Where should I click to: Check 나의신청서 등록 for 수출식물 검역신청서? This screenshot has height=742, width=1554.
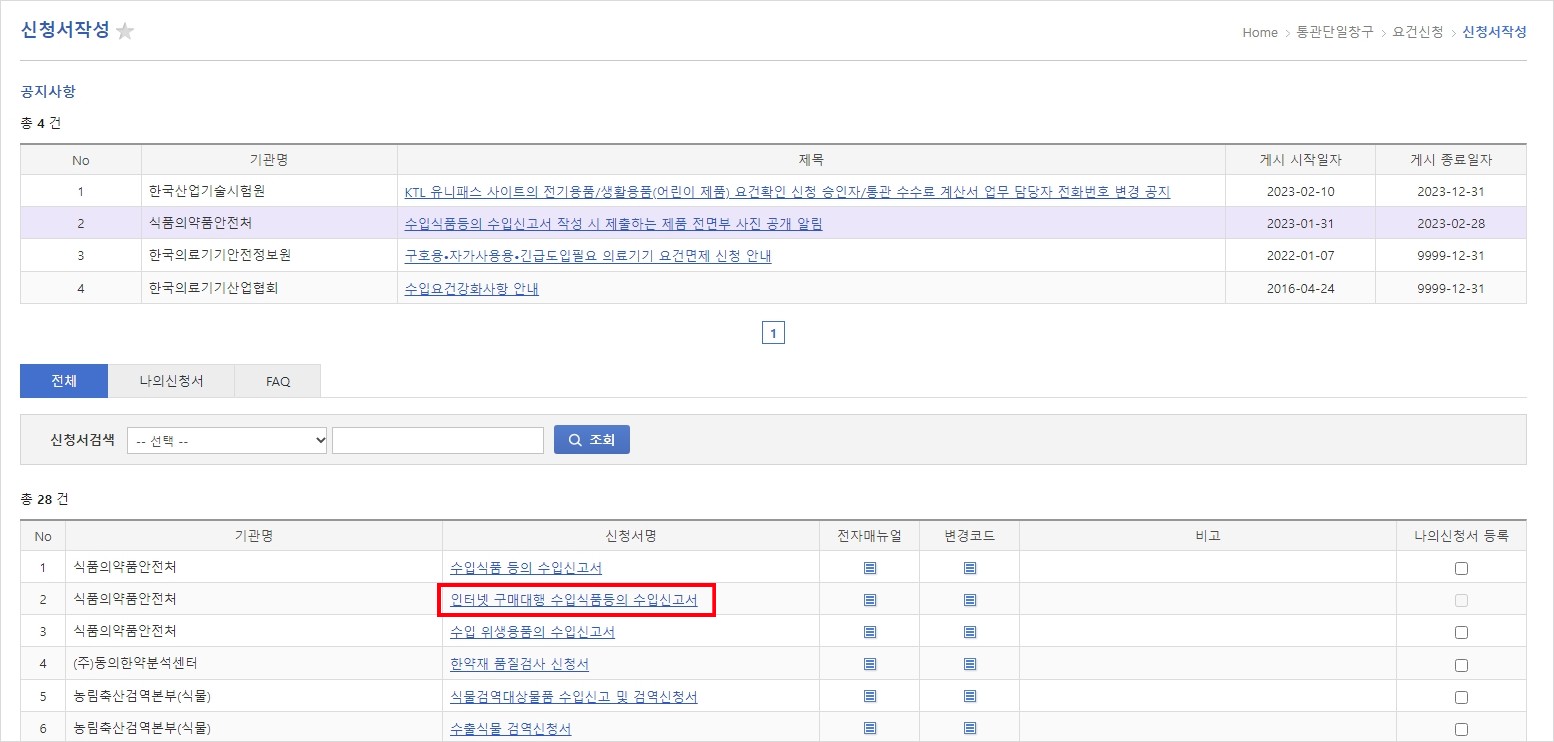[1461, 729]
